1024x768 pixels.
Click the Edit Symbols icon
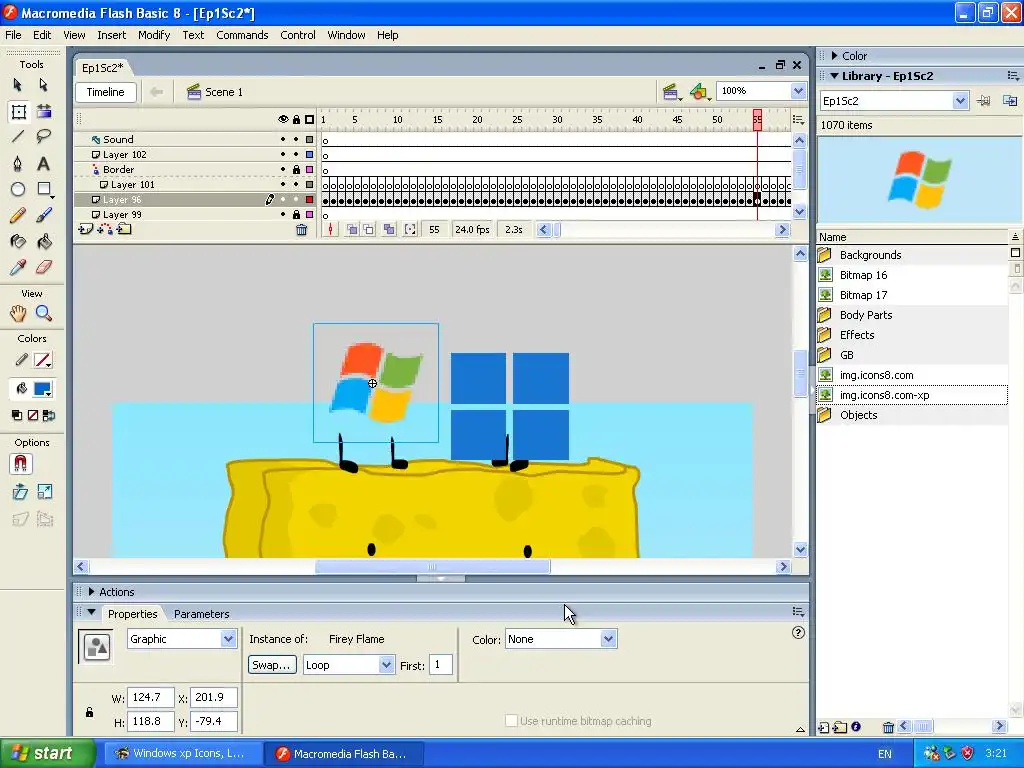tap(699, 92)
